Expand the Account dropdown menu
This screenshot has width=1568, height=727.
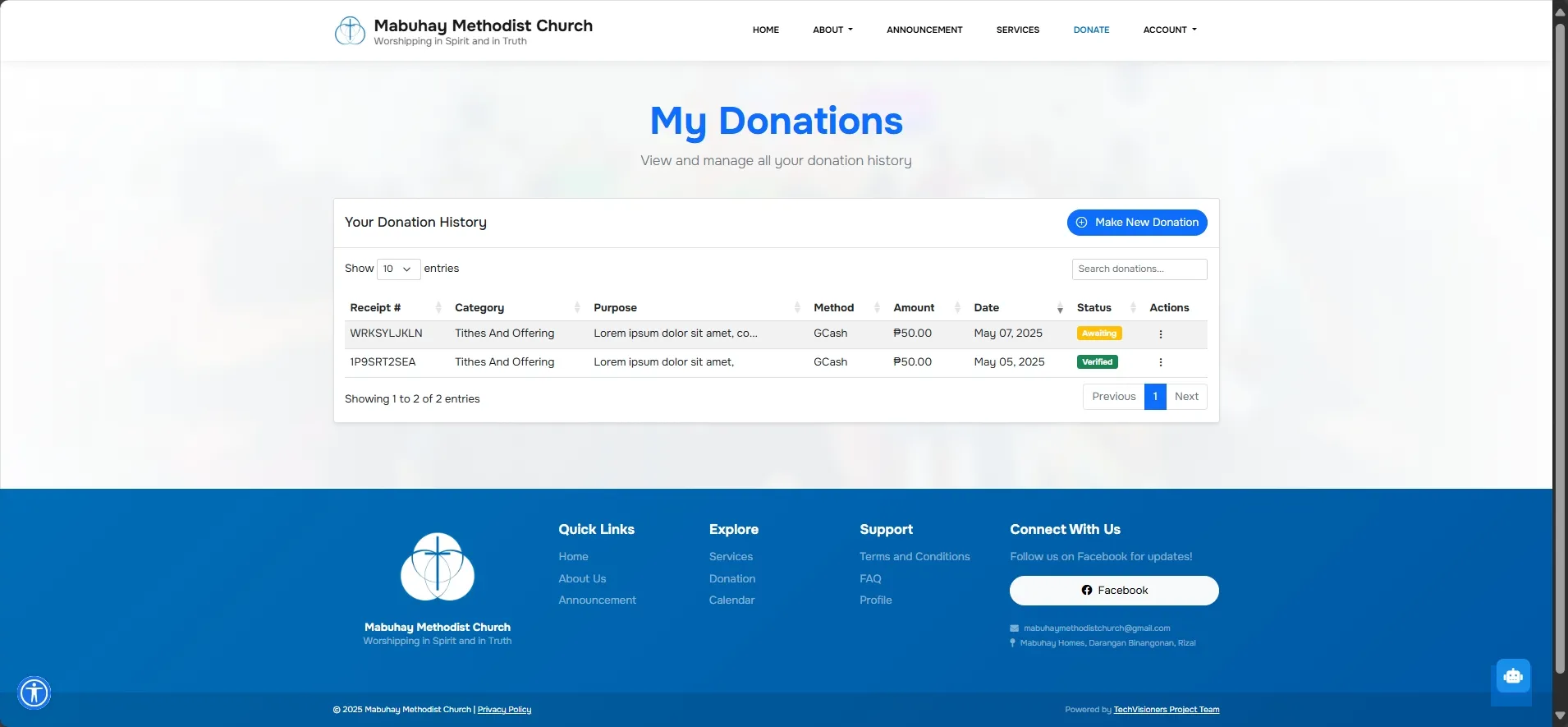pyautogui.click(x=1170, y=30)
